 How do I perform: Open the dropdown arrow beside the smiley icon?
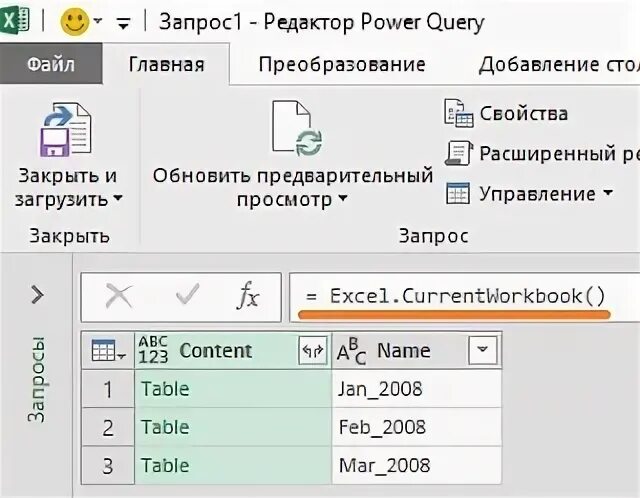(x=98, y=20)
